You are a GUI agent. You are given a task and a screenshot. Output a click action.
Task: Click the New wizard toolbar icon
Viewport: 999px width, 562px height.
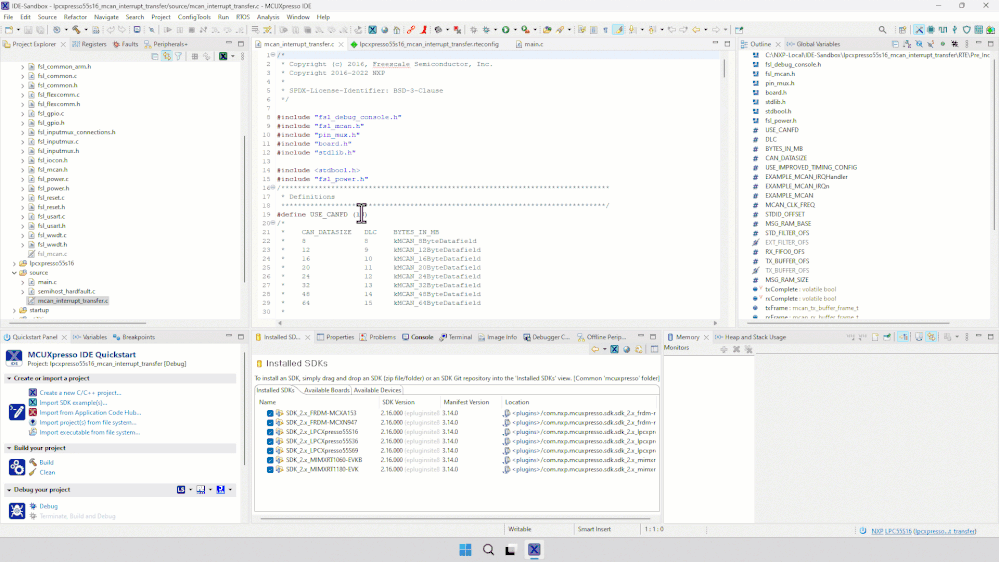(9, 30)
